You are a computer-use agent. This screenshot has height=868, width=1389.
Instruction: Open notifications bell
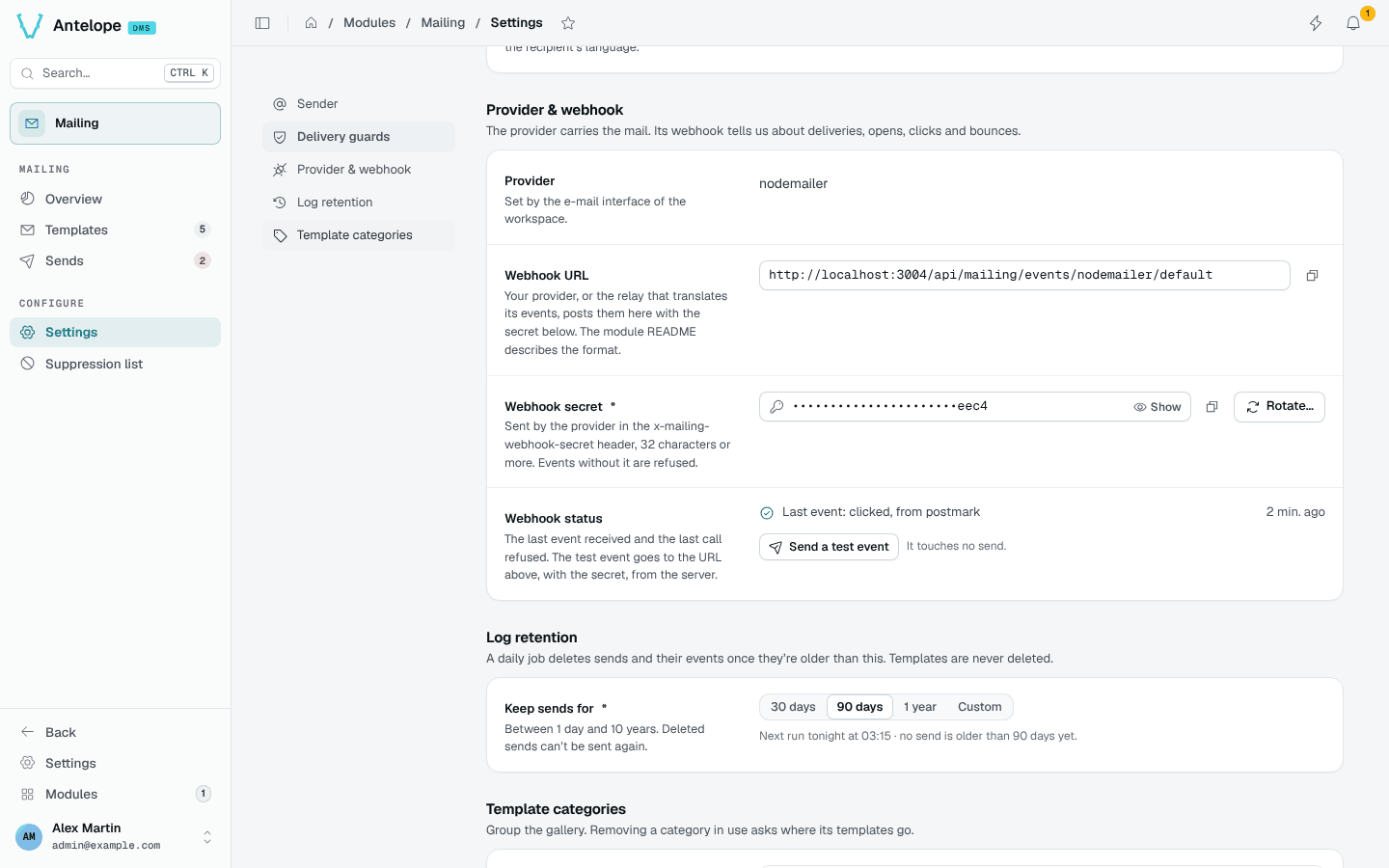point(1353,23)
